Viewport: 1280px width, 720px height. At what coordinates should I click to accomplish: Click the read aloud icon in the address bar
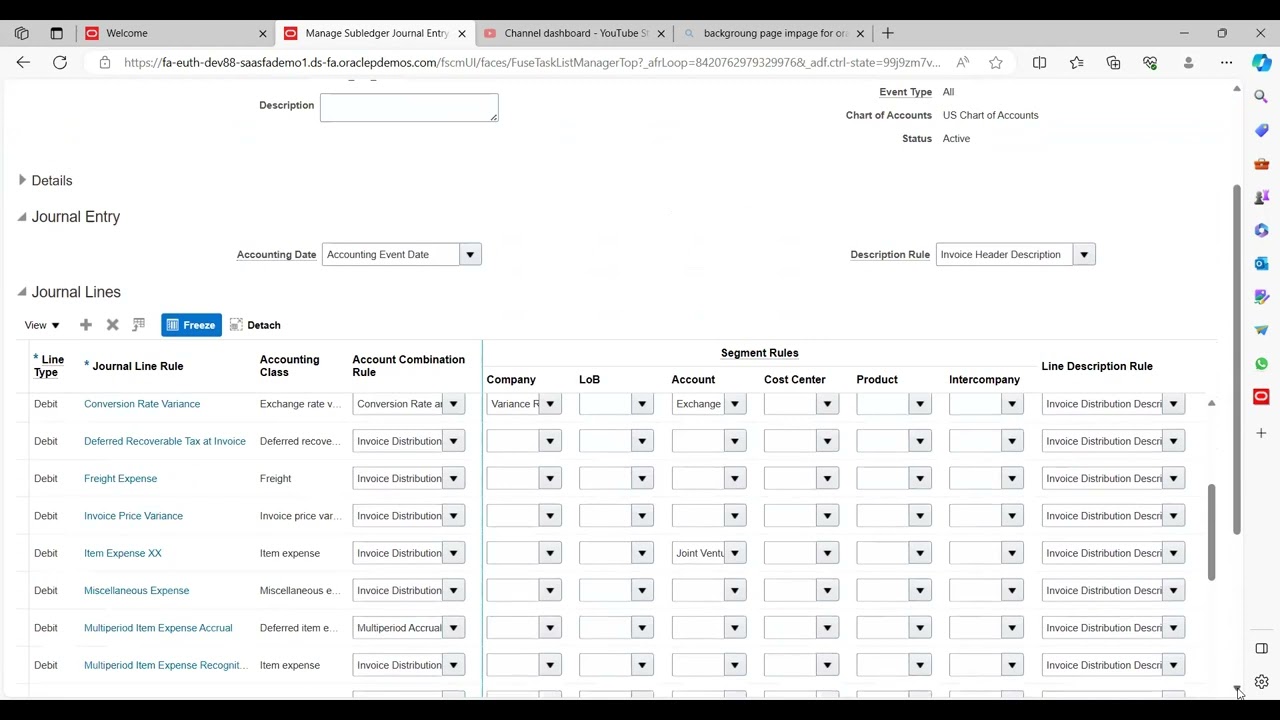coord(963,63)
